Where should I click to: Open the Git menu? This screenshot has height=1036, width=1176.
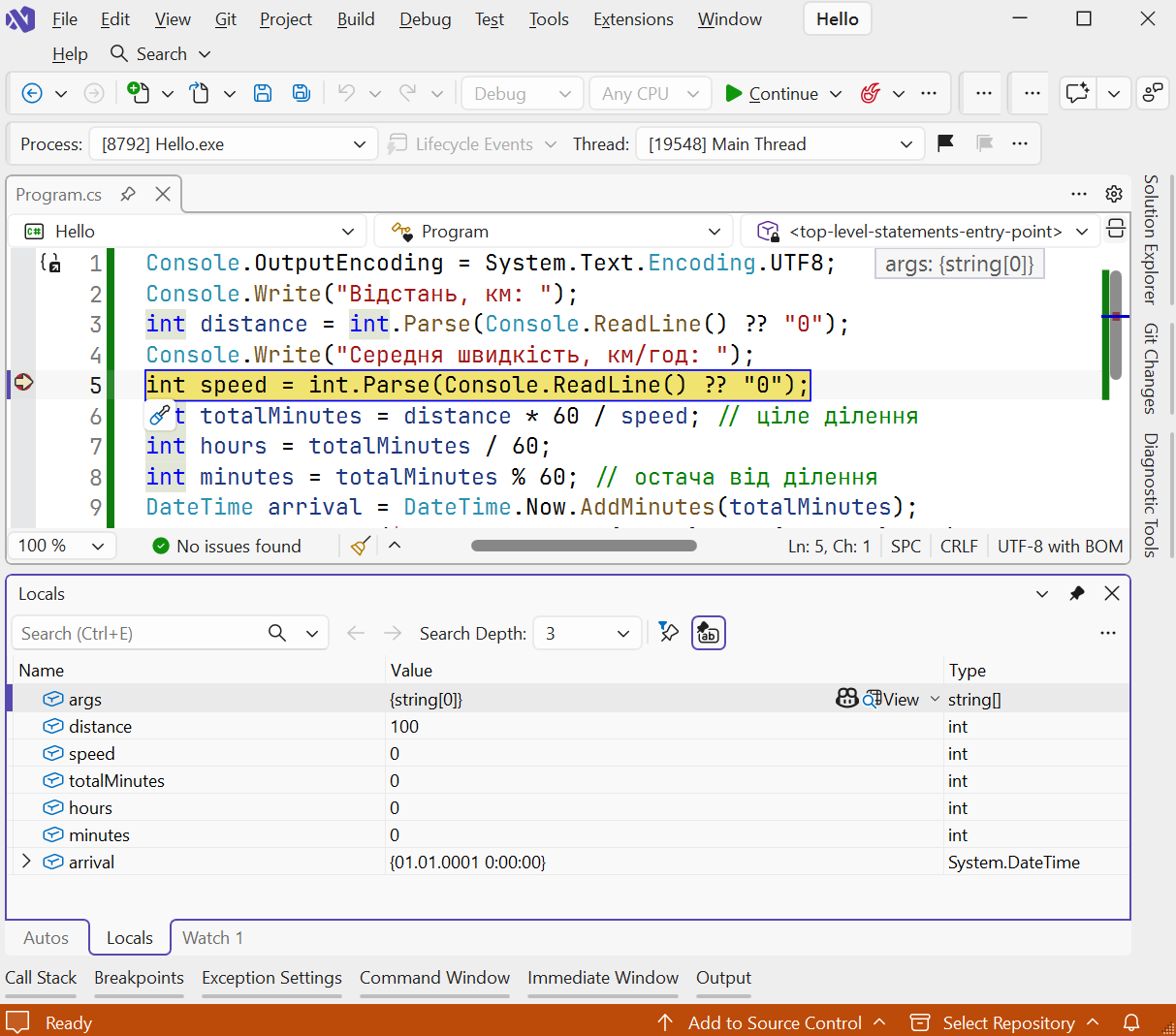pyautogui.click(x=226, y=19)
